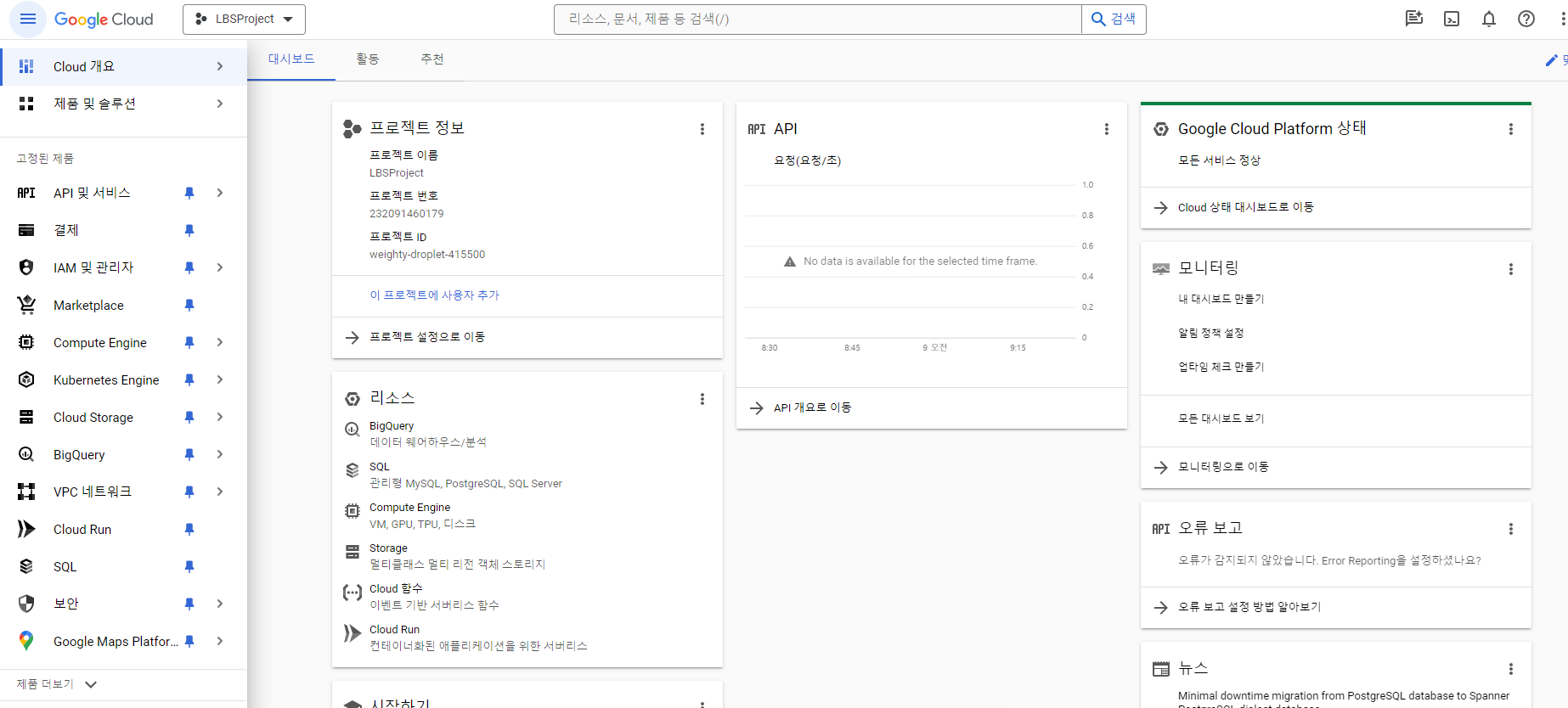1568x708 pixels.
Task: Switch to the 추천 tab
Action: (432, 59)
